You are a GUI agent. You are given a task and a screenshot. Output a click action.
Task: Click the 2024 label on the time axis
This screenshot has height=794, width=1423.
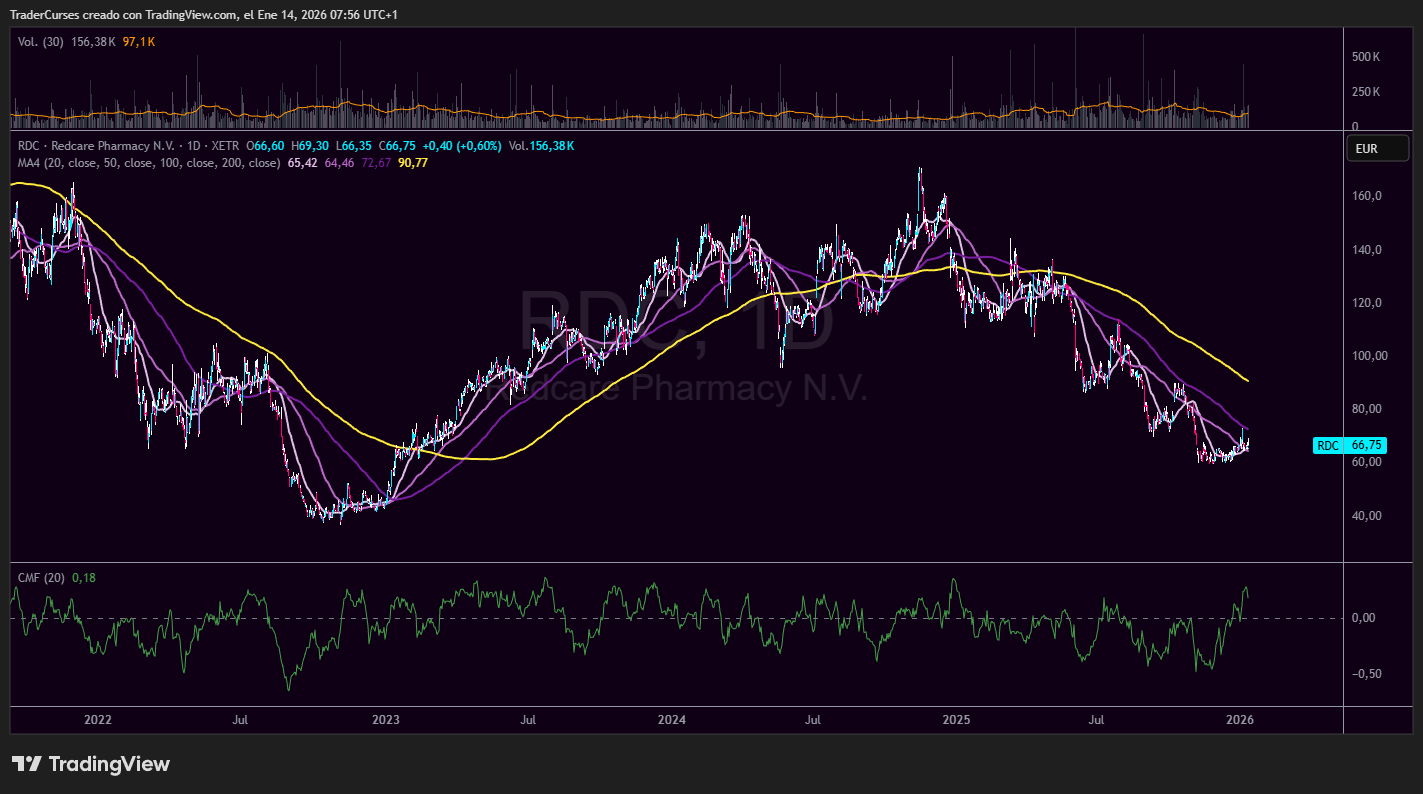671,719
